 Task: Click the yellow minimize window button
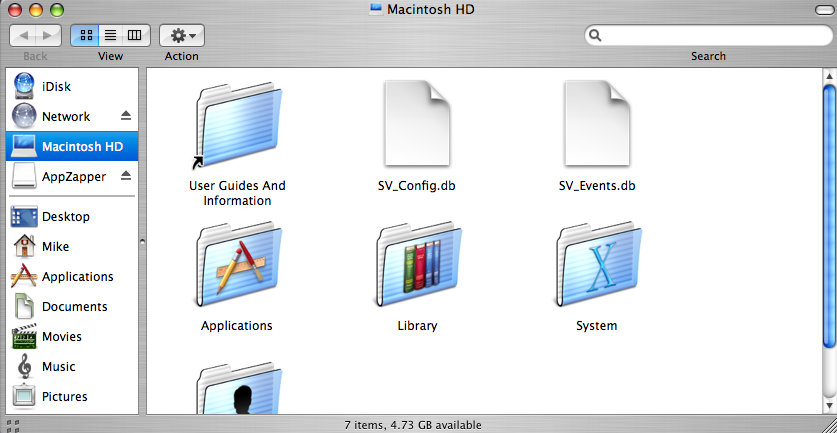click(36, 10)
